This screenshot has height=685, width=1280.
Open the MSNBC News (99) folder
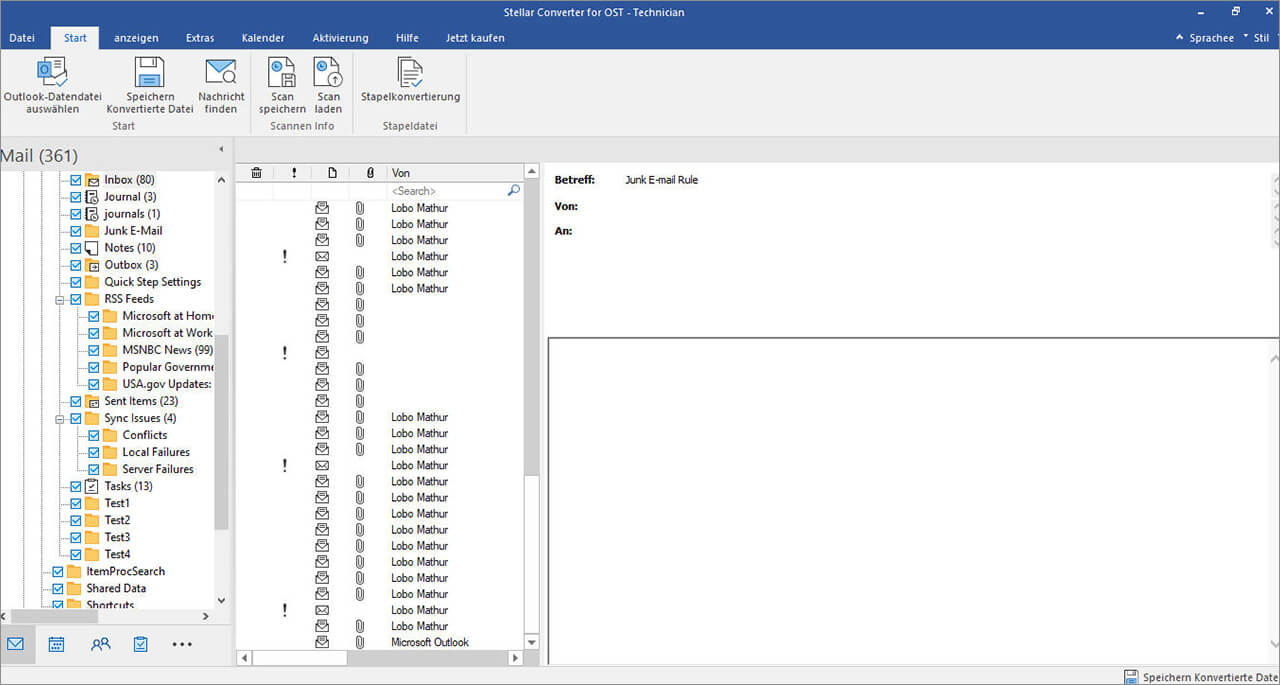coord(168,350)
